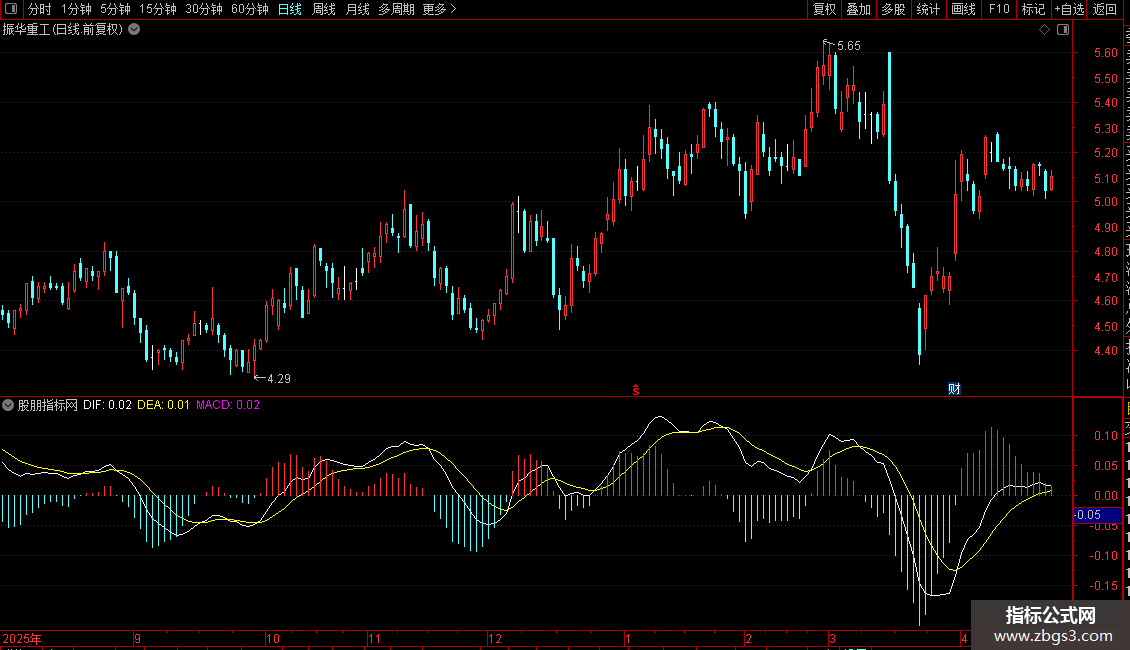
Task: Open the 画线 drawing tools
Action: click(964, 9)
